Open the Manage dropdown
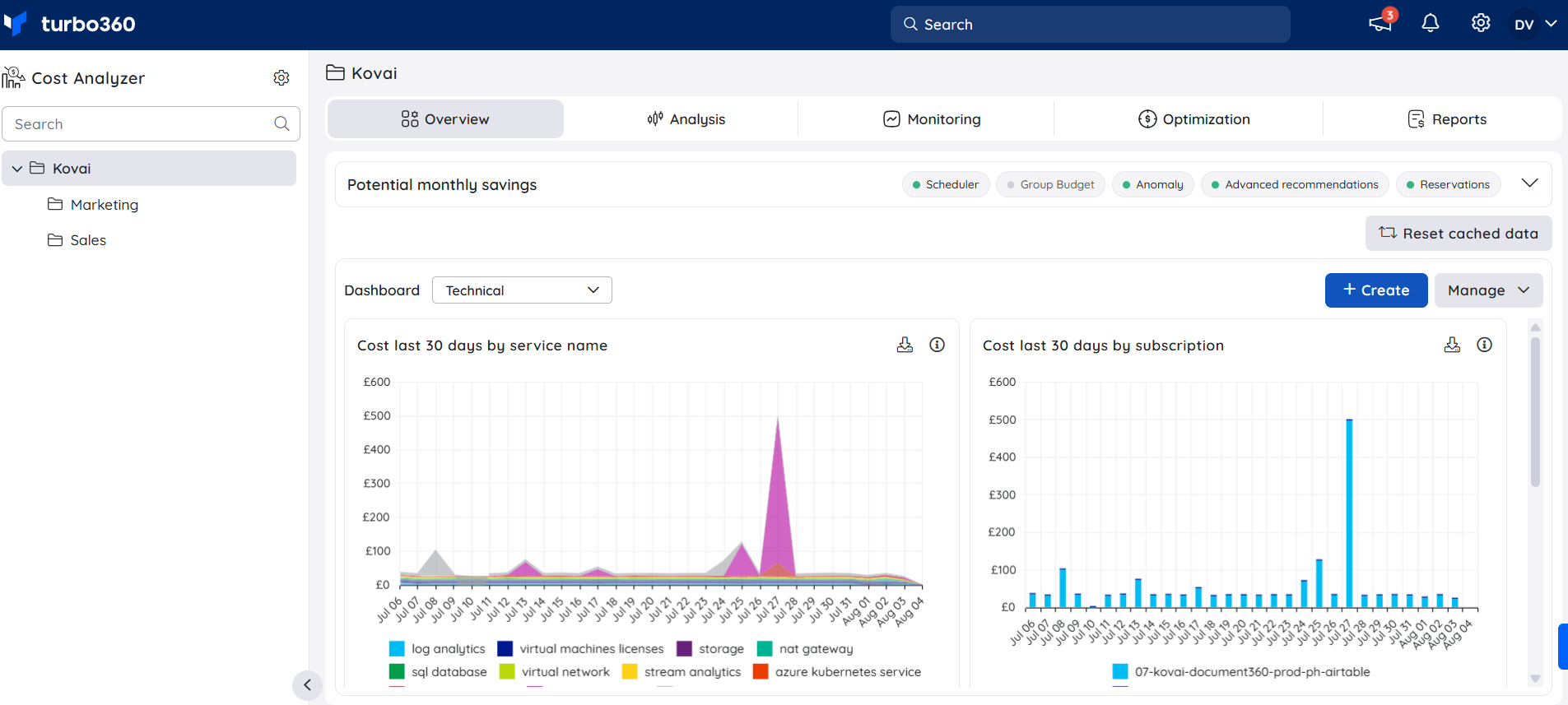The height and width of the screenshot is (705, 1568). pos(1488,290)
